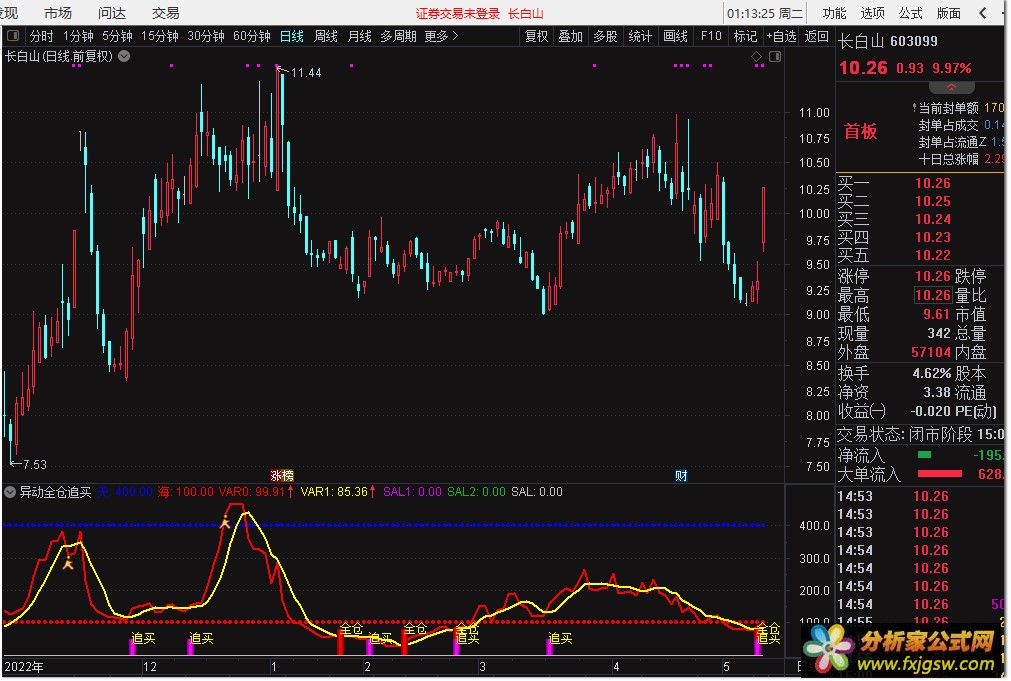
Task: Click the 最低 value 9.61
Action: (936, 314)
